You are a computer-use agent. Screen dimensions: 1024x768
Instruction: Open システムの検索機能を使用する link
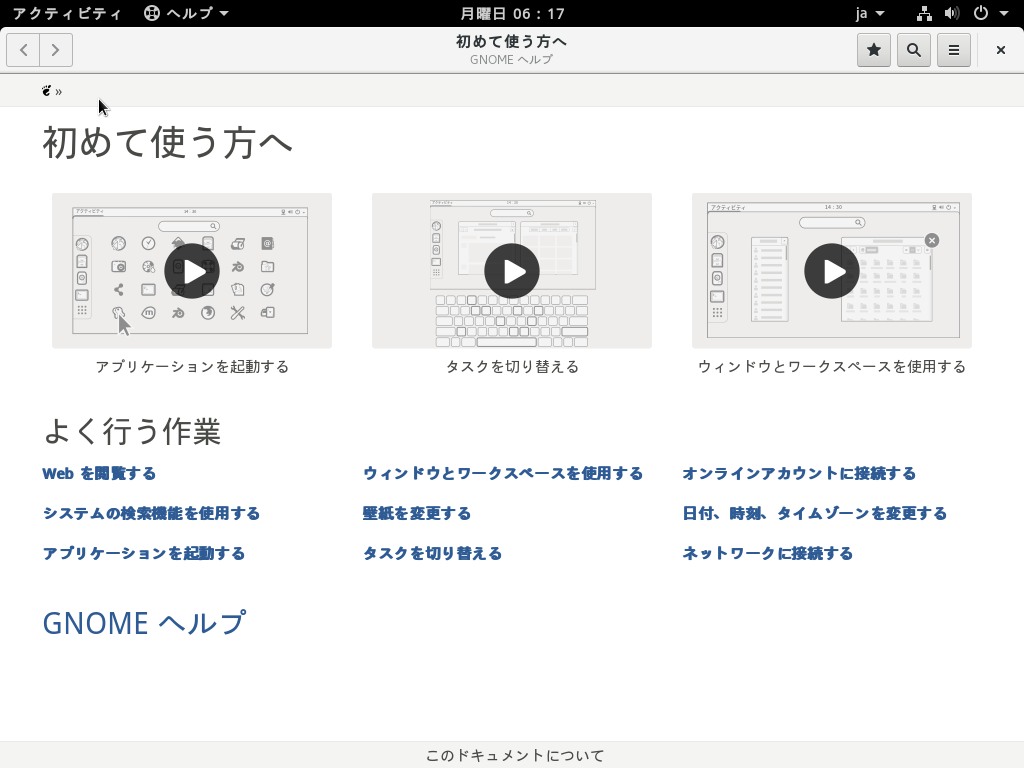(152, 513)
